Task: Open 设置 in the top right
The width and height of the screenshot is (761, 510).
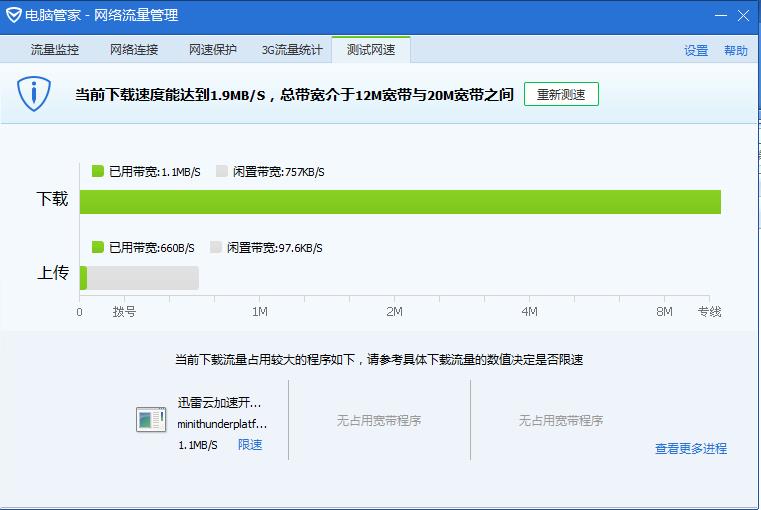Action: click(696, 50)
